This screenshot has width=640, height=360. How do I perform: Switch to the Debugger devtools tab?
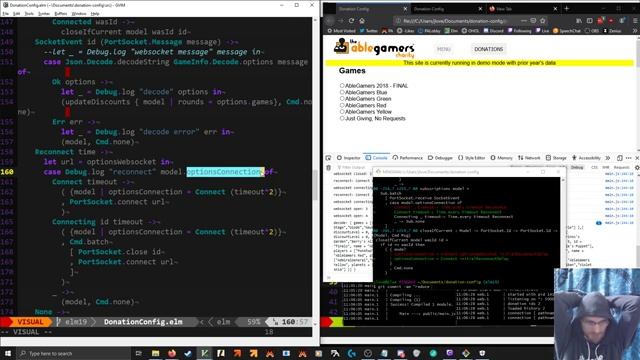point(440,158)
